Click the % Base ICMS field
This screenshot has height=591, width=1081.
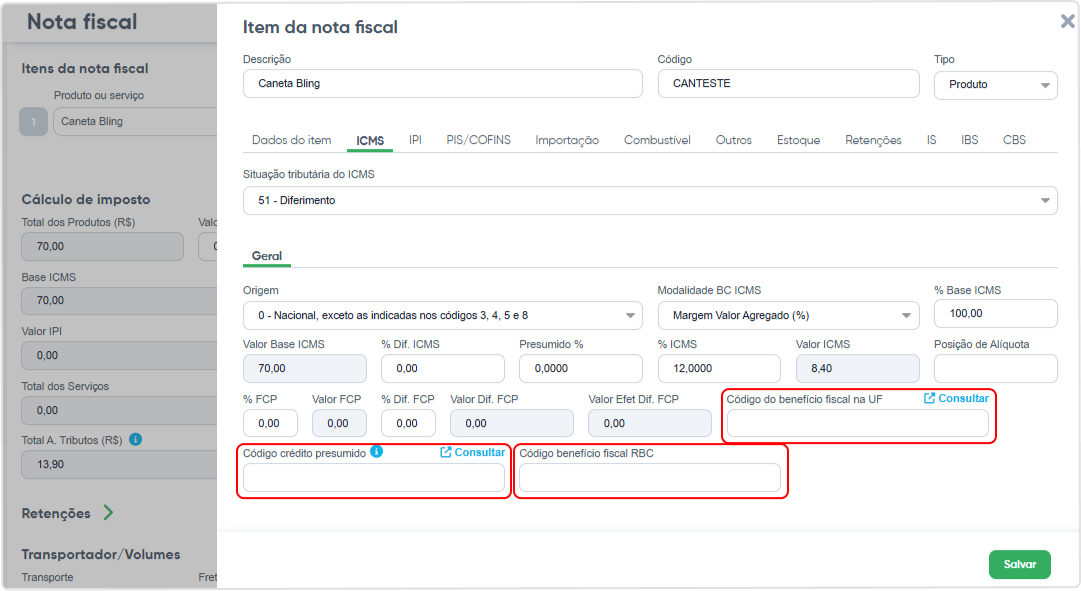click(996, 314)
